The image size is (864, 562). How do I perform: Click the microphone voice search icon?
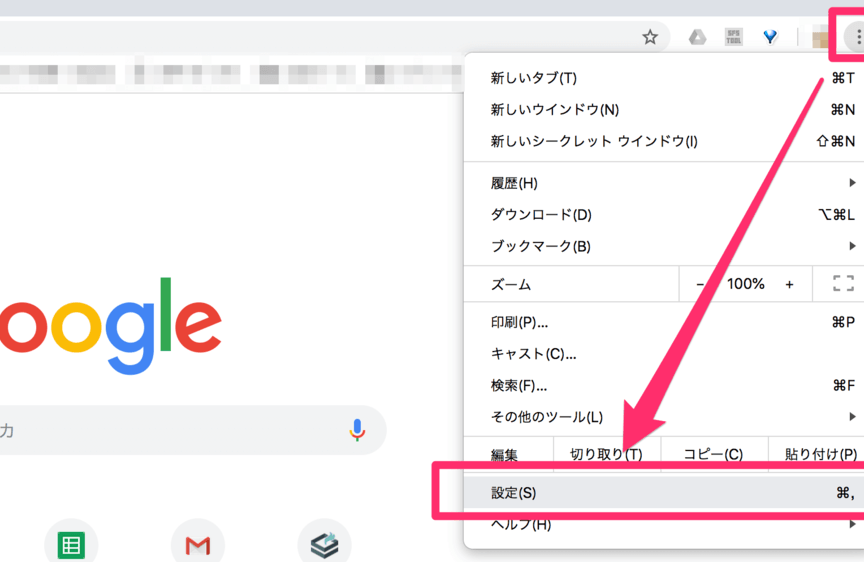click(357, 431)
